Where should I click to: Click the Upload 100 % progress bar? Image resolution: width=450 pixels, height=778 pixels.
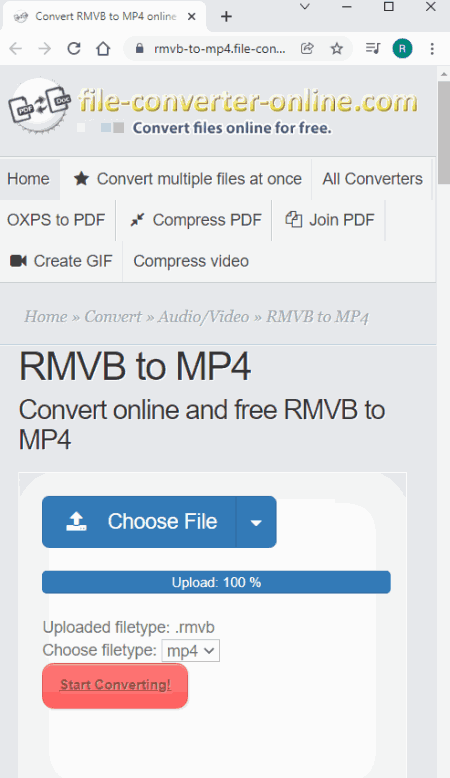coord(216,582)
